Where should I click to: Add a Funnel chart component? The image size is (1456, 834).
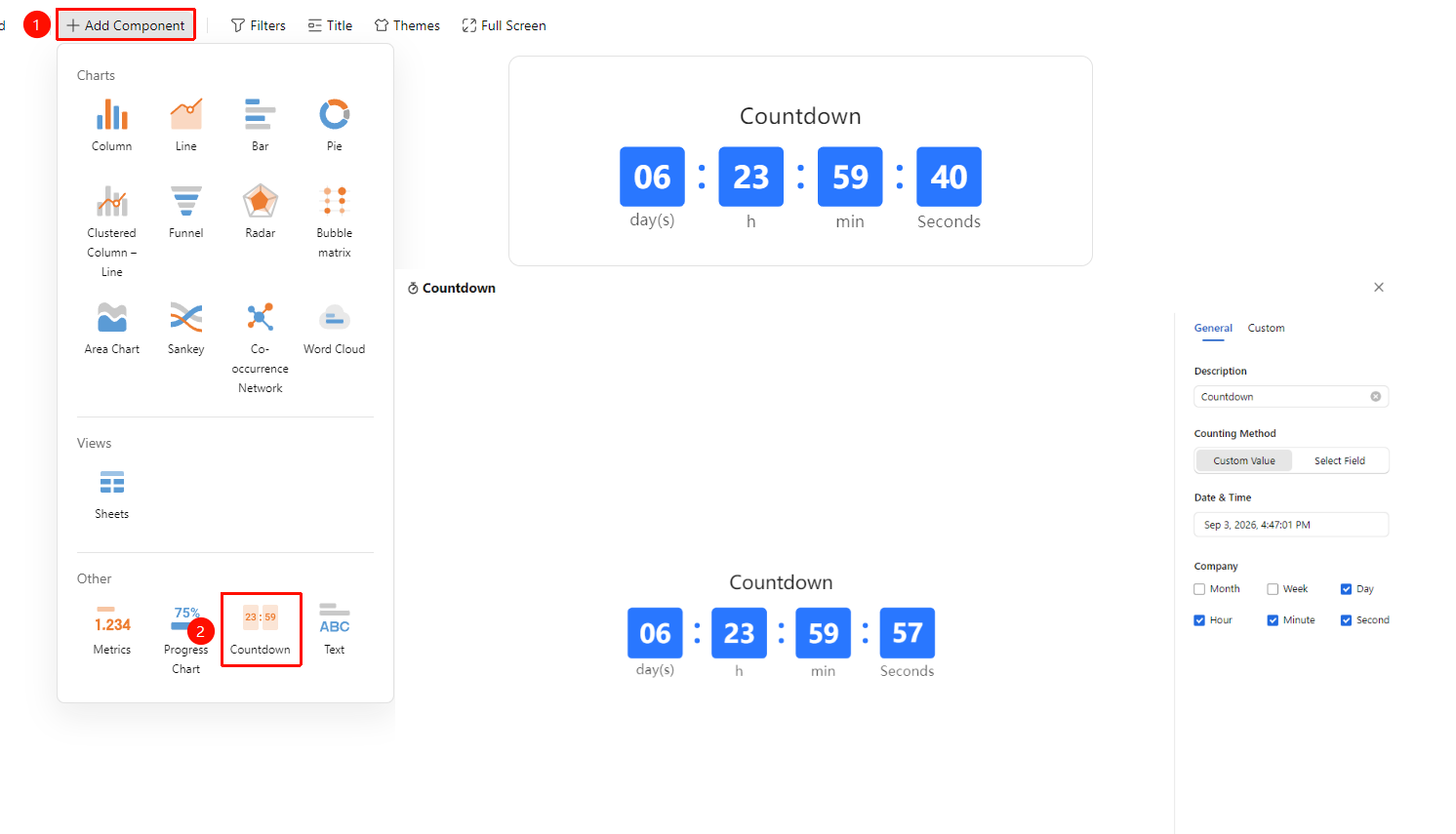pyautogui.click(x=186, y=202)
